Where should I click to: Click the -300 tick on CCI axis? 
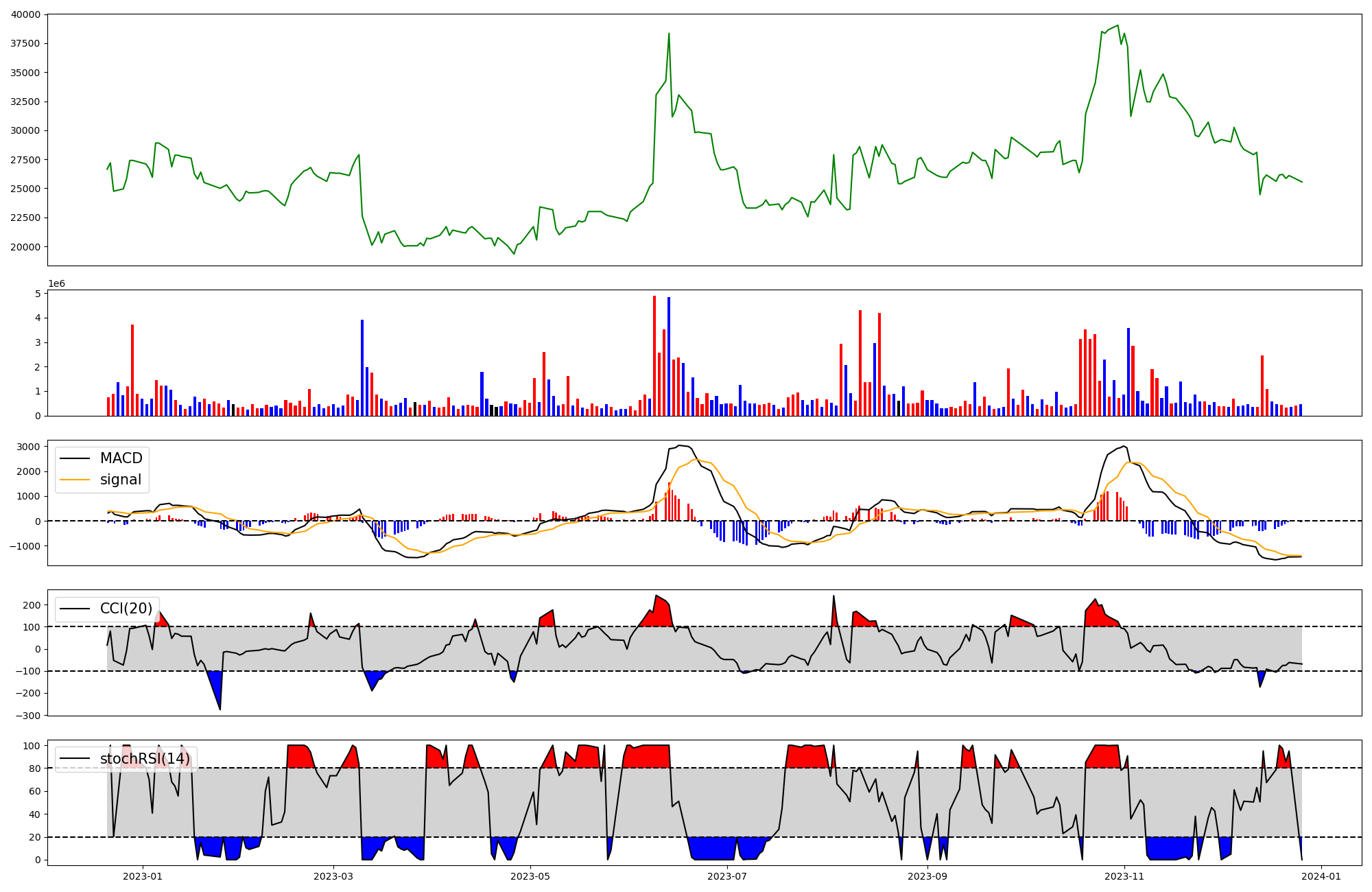27,716
